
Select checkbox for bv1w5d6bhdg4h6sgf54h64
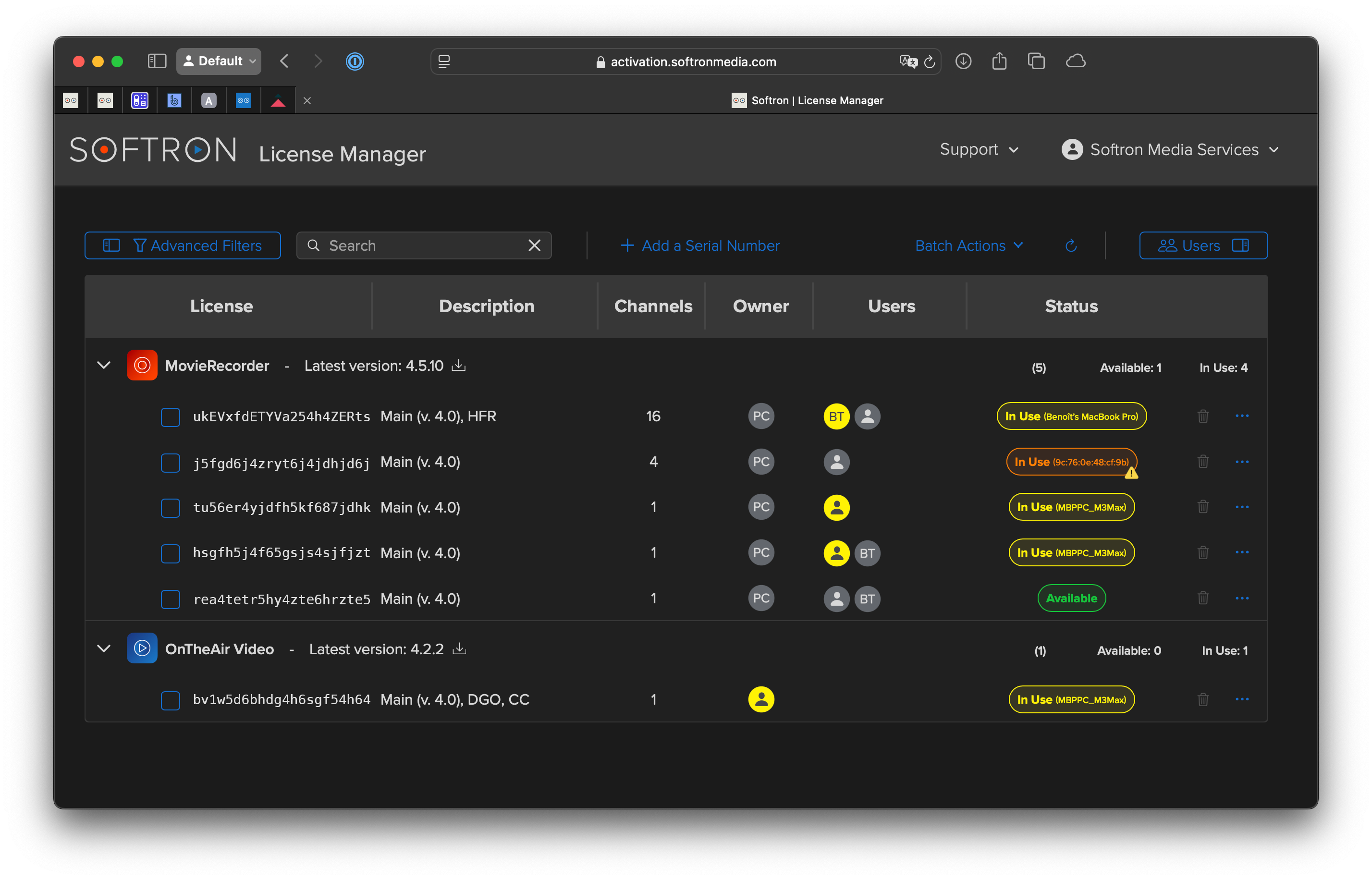pyautogui.click(x=170, y=700)
